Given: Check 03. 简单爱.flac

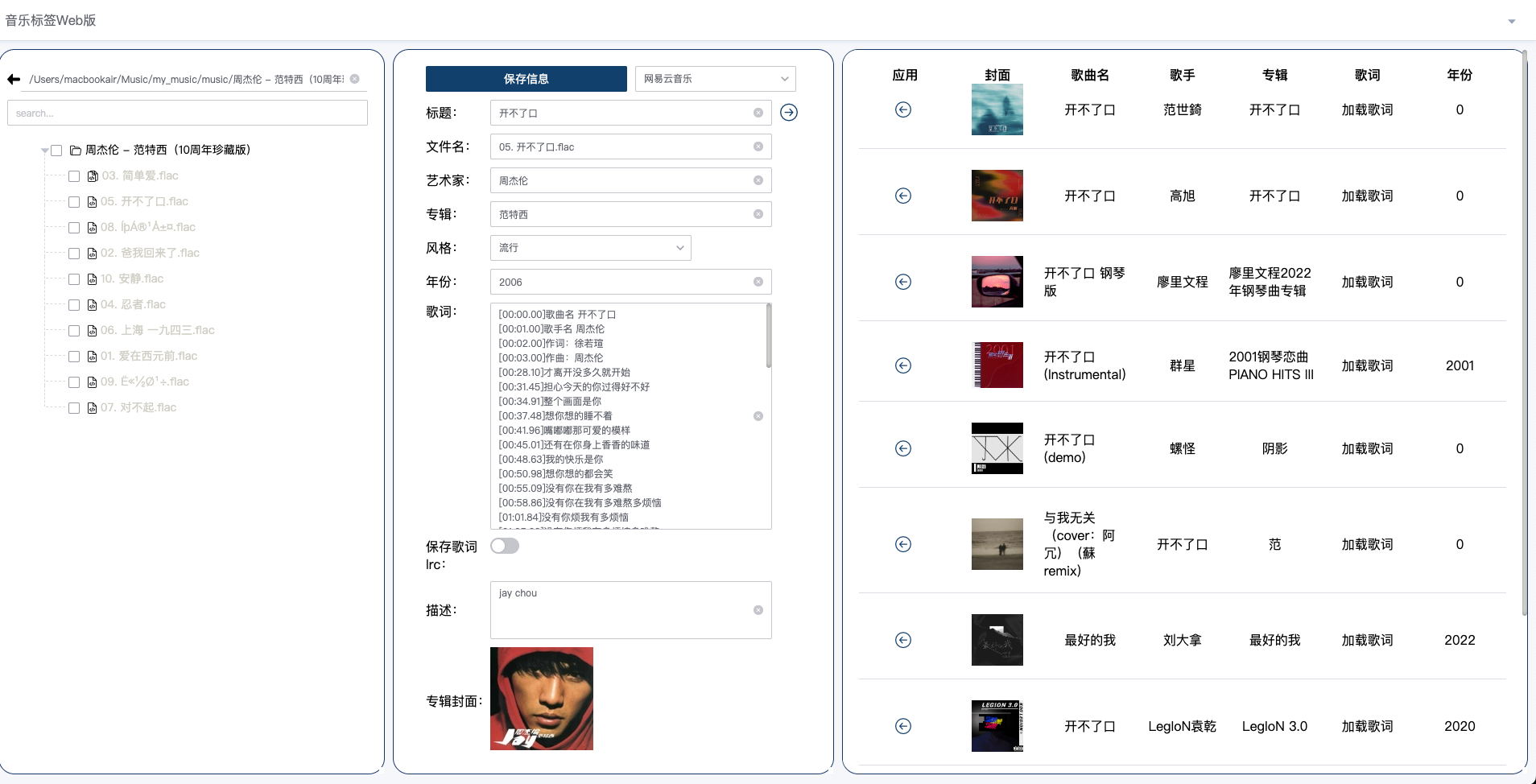Looking at the screenshot, I should coord(74,176).
